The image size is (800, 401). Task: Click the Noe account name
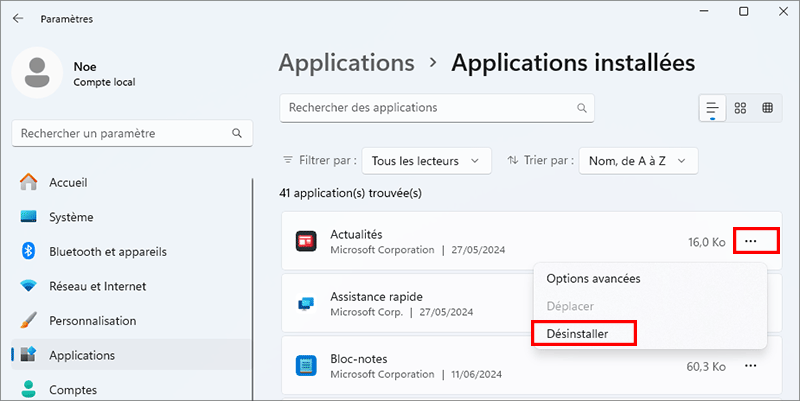pyautogui.click(x=85, y=66)
